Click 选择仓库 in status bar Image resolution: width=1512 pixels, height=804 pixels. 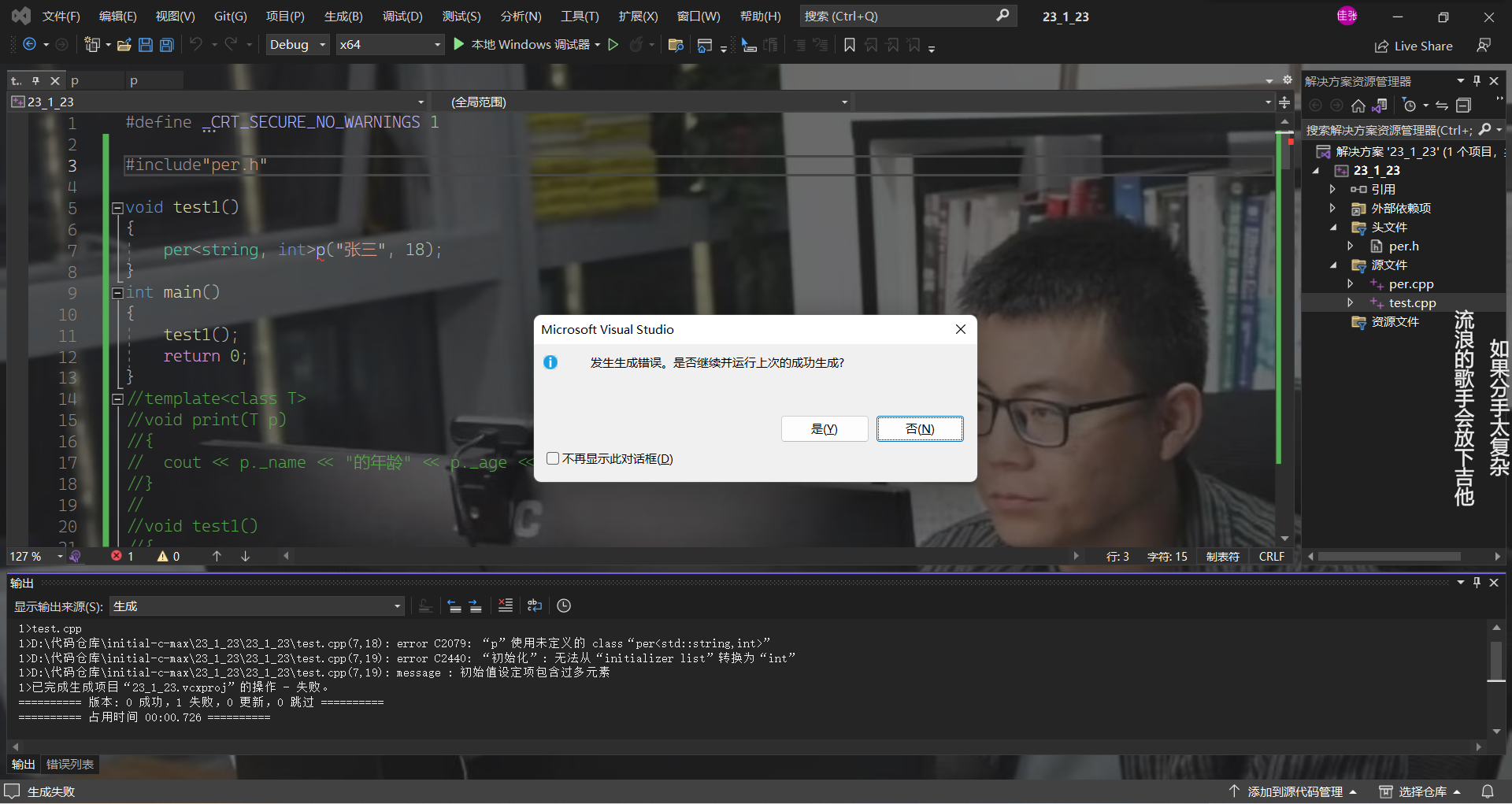(1421, 791)
